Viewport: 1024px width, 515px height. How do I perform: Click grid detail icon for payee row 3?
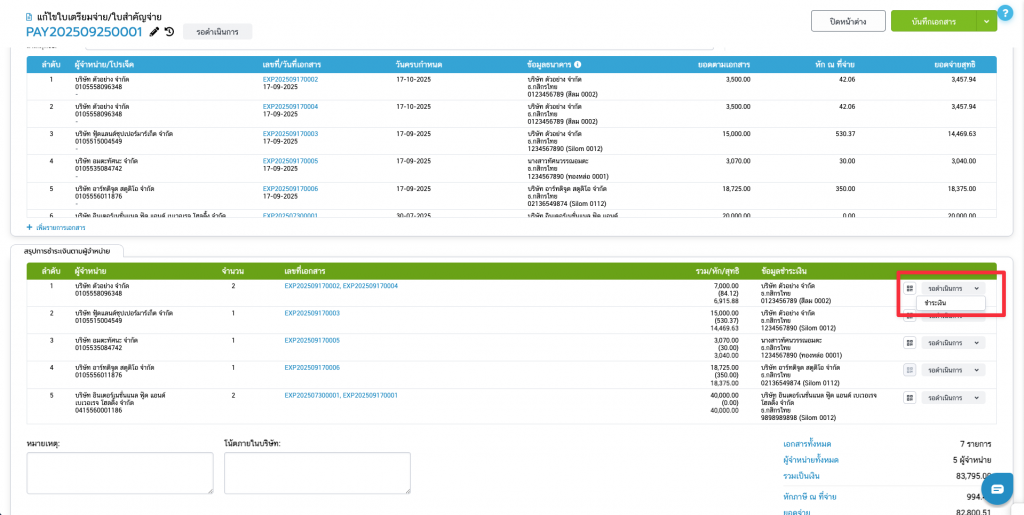[x=910, y=342]
